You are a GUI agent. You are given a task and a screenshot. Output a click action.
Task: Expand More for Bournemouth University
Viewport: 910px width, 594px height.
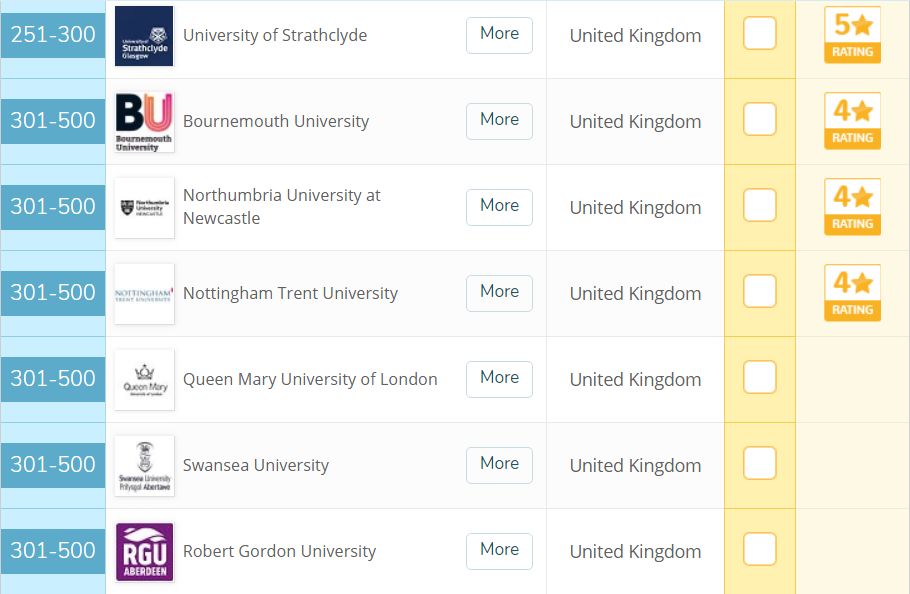coord(499,121)
